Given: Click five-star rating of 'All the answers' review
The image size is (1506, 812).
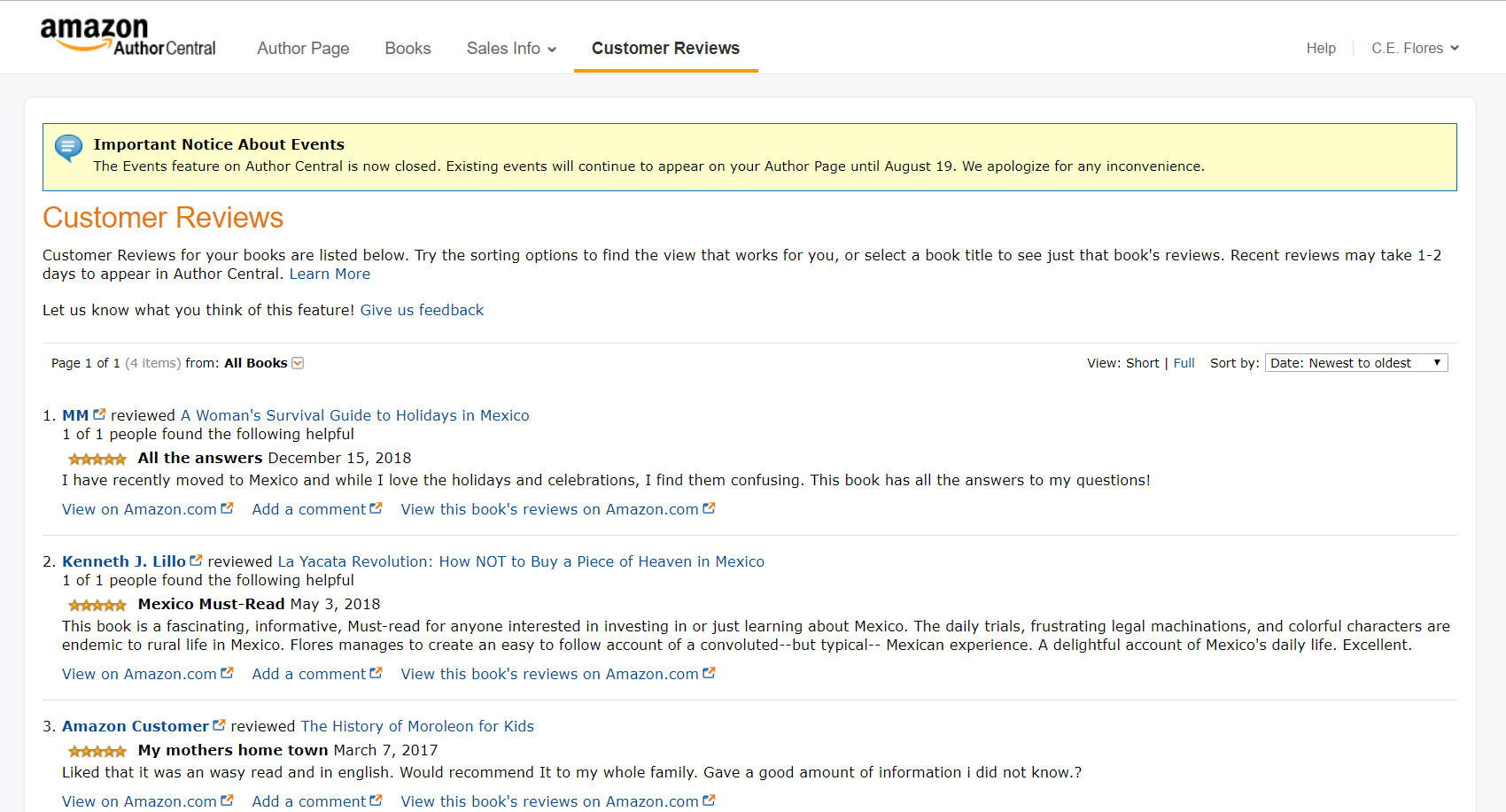Looking at the screenshot, I should 97,459.
